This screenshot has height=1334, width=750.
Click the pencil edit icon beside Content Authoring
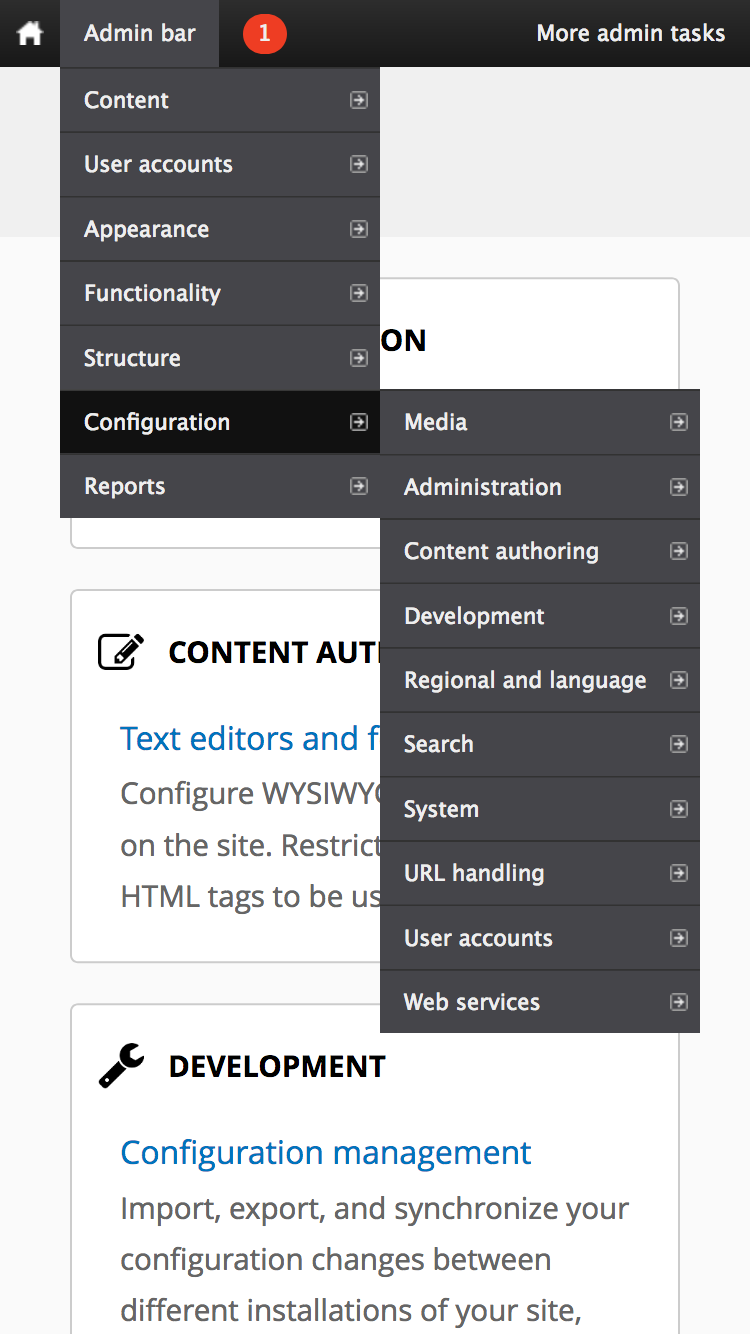tap(121, 652)
